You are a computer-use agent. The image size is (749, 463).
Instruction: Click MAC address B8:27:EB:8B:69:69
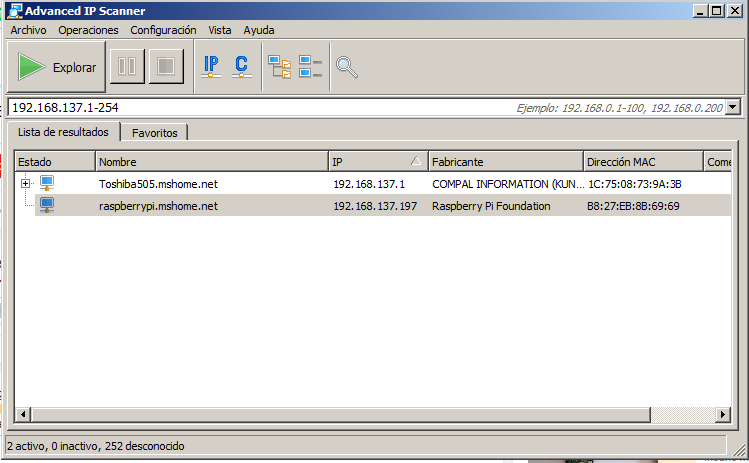[633, 206]
